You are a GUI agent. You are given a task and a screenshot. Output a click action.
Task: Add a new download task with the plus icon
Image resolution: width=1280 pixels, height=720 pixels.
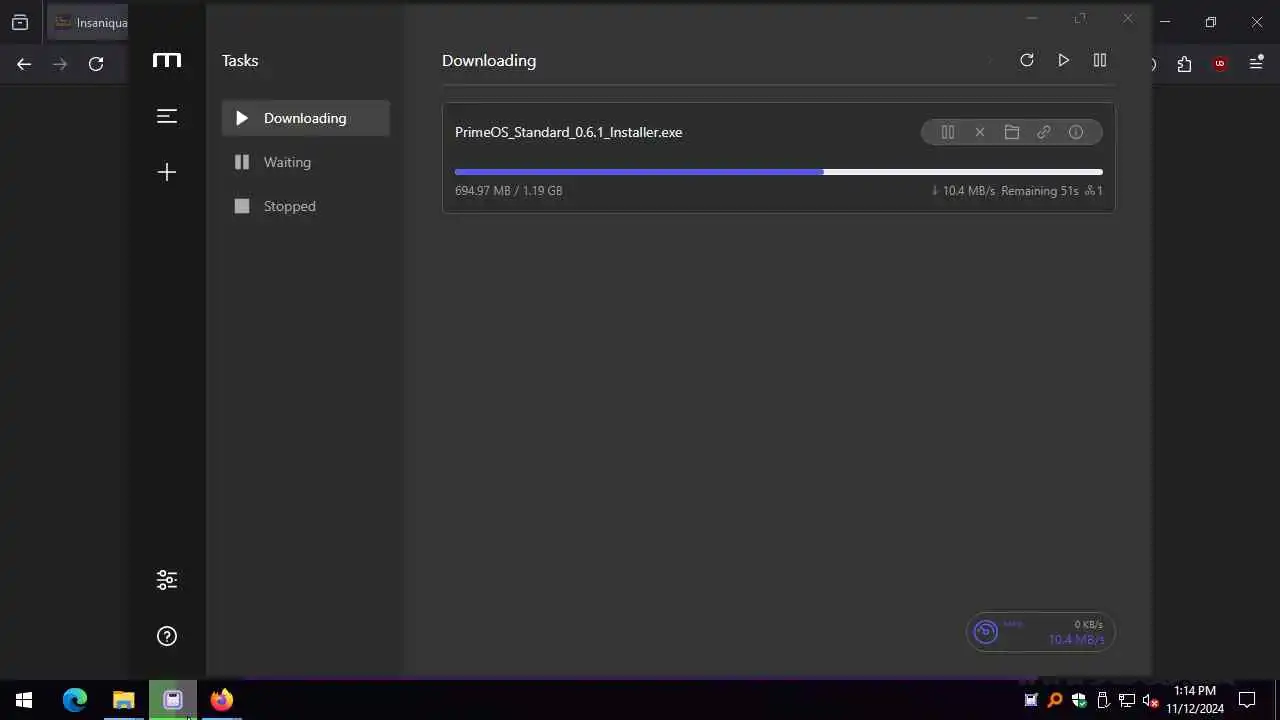tap(167, 172)
